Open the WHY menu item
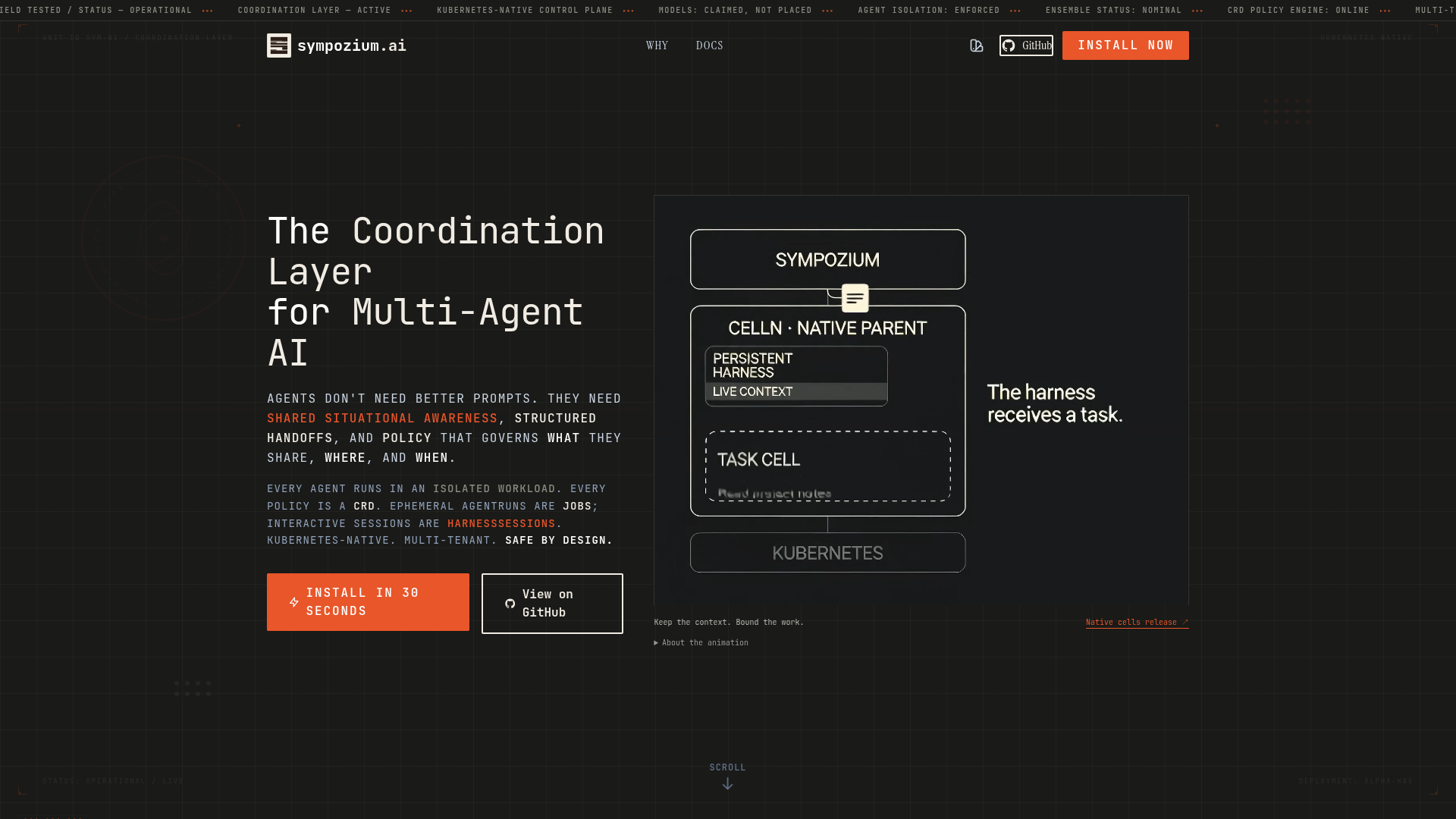 657,45
